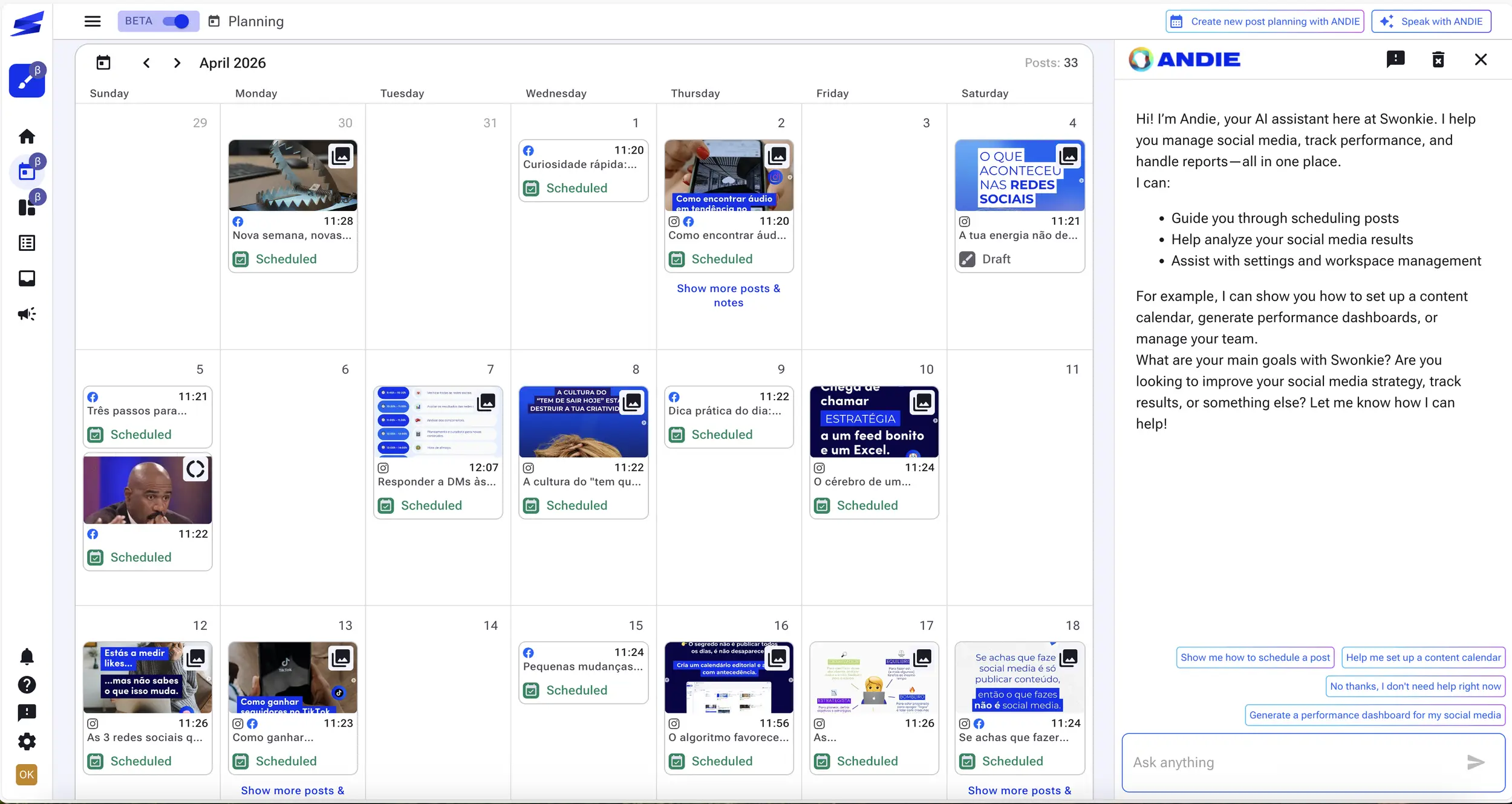Go to the next month

click(177, 63)
